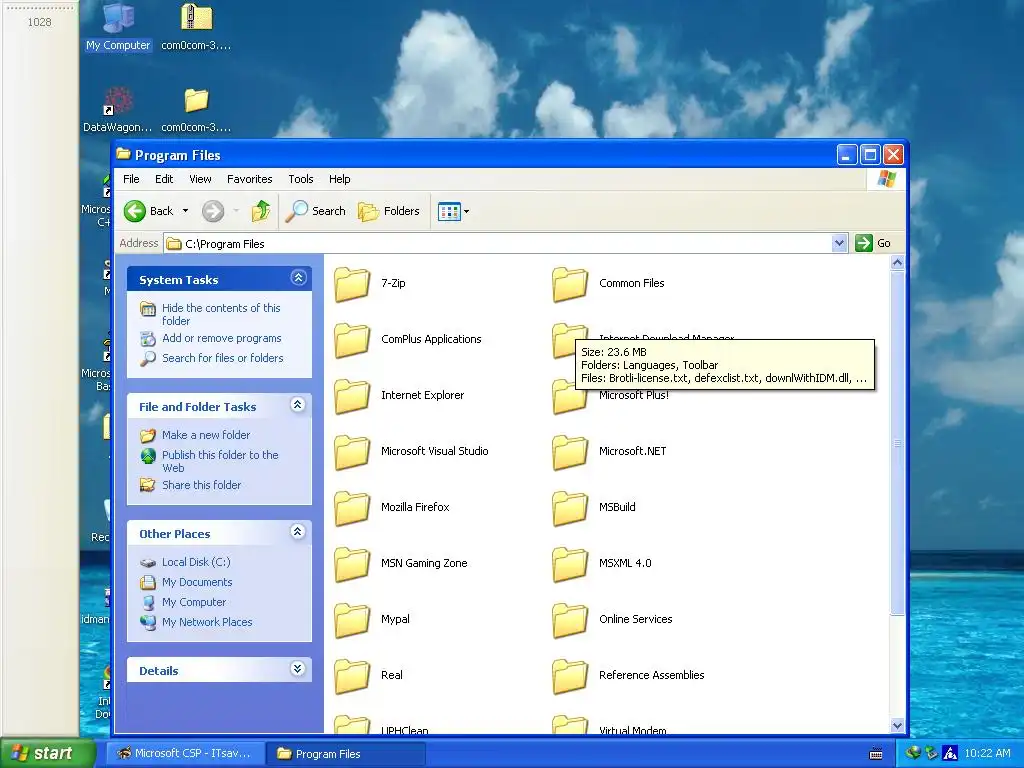Screen dimensions: 1024x768
Task: Click the vertical scrollbar thumb
Action: tap(897, 443)
